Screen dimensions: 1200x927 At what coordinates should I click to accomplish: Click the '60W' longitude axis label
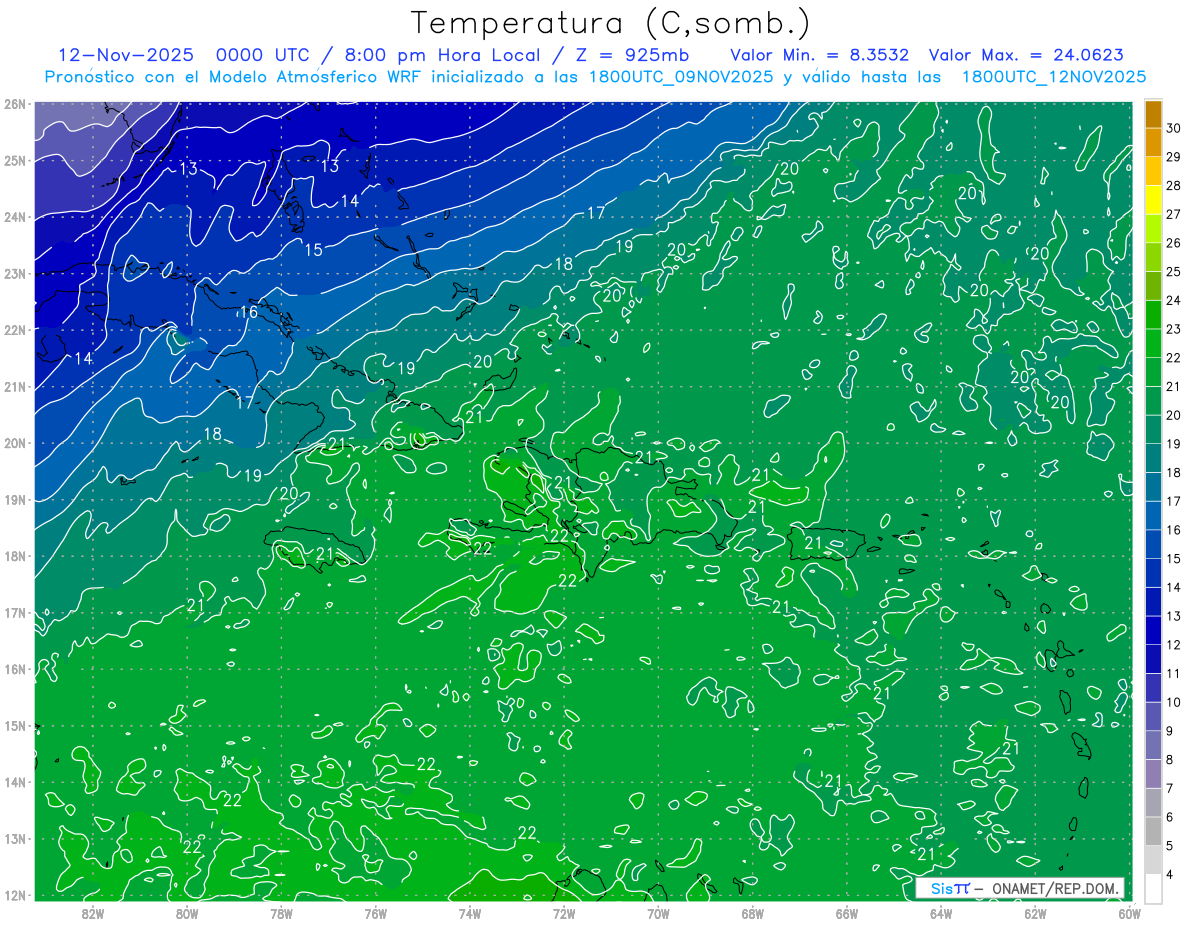pos(1128,913)
